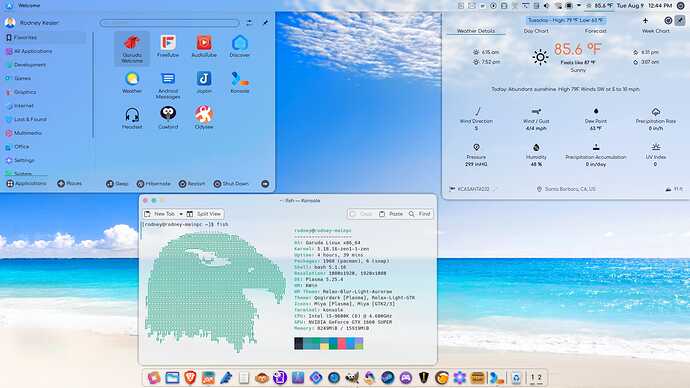Click Find in Konsole toolbar
The image size is (690, 388).
tap(420, 214)
